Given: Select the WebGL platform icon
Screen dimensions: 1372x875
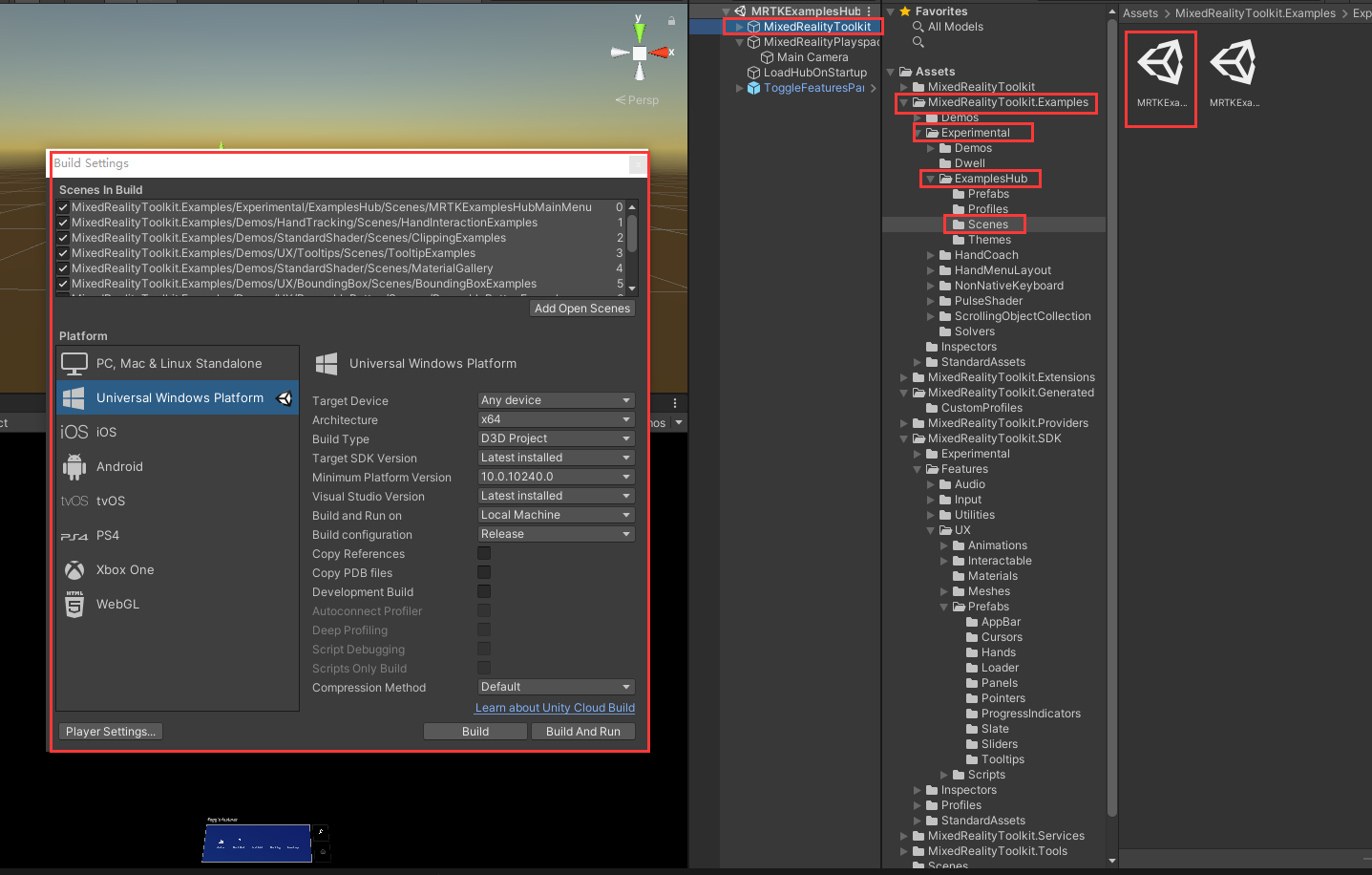Looking at the screenshot, I should (x=74, y=604).
